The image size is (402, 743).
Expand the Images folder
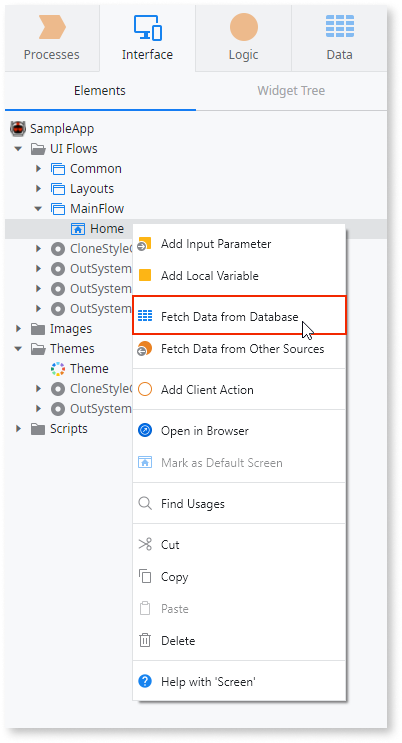[18, 328]
